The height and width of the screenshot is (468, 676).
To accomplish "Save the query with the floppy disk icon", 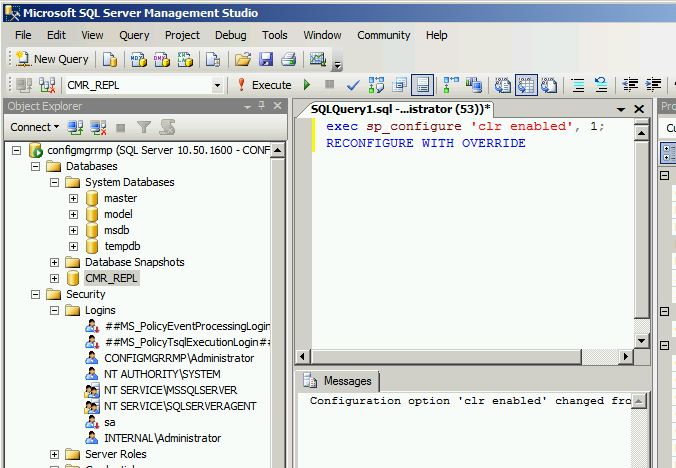I will [x=266, y=59].
